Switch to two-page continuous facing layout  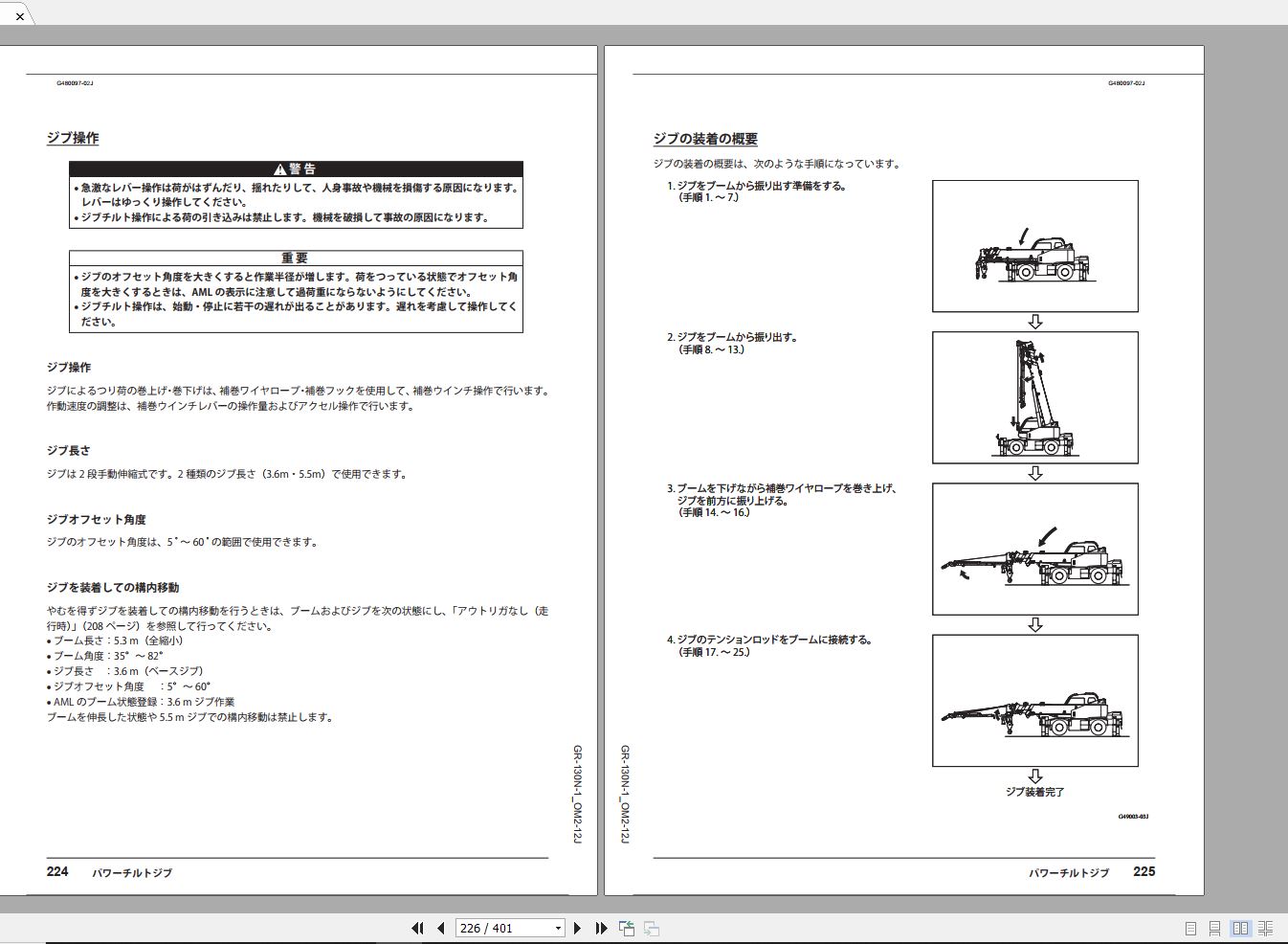[1265, 928]
